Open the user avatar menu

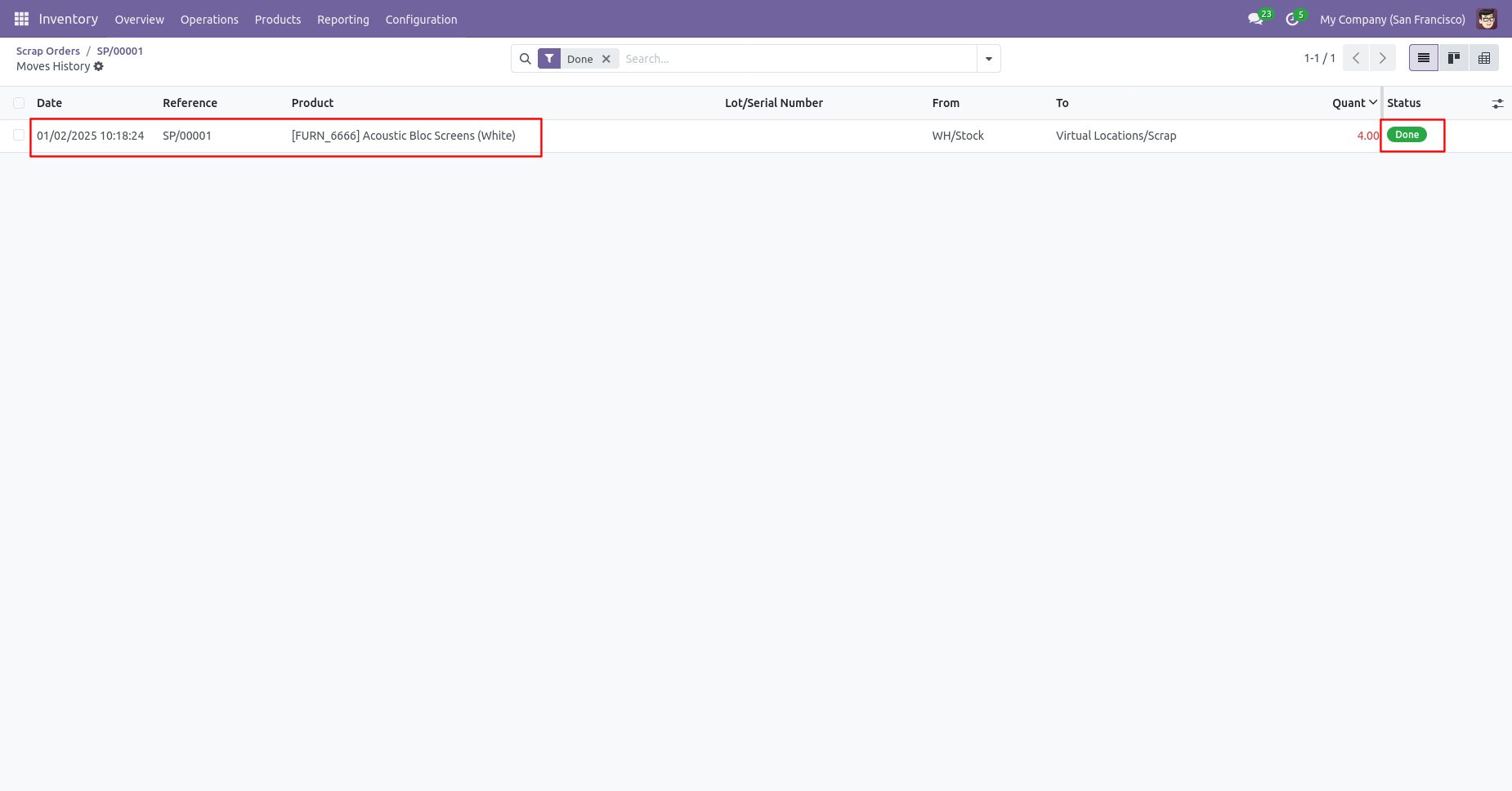coord(1487,19)
